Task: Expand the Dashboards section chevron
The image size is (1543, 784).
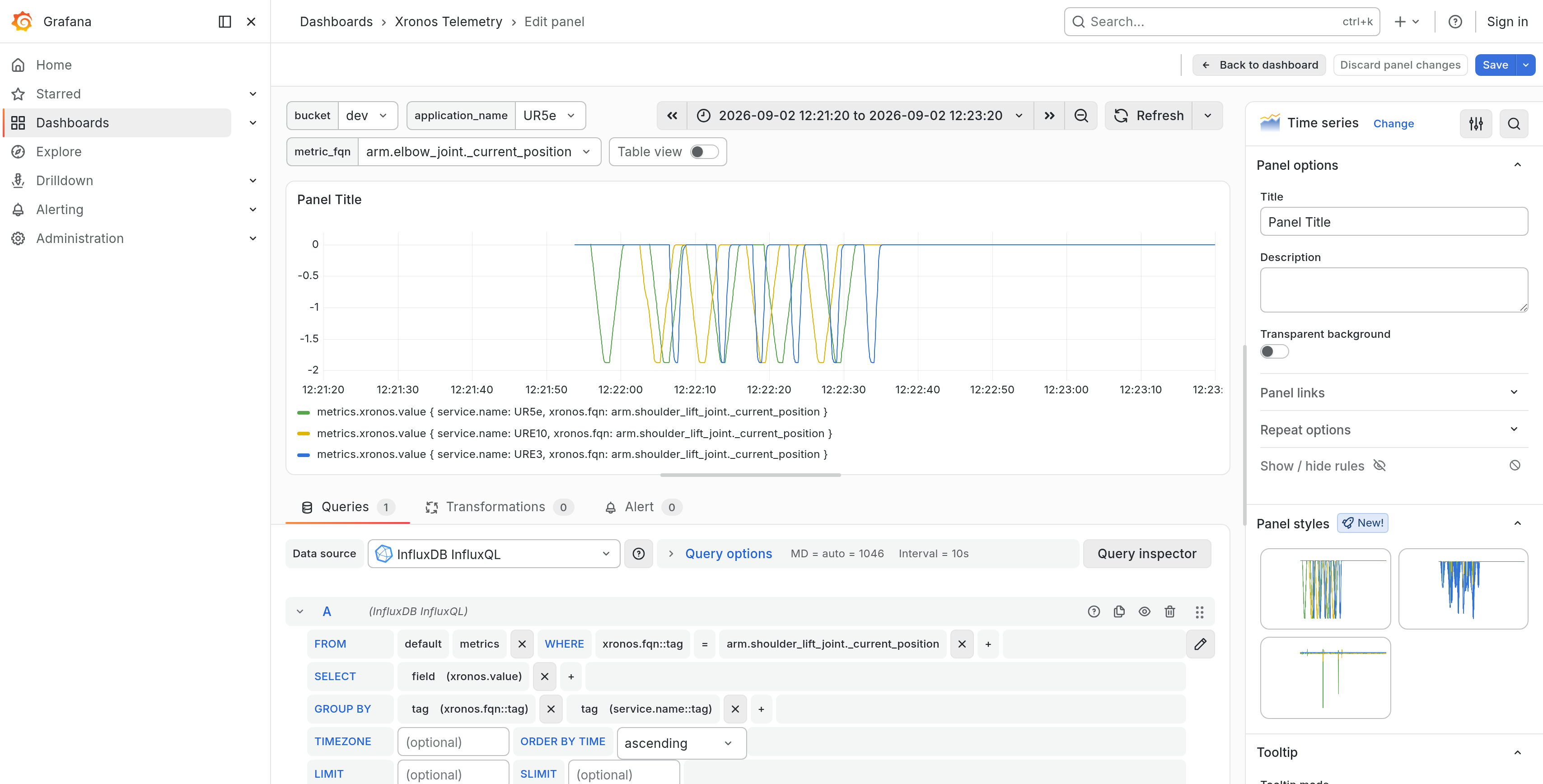Action: pos(253,123)
